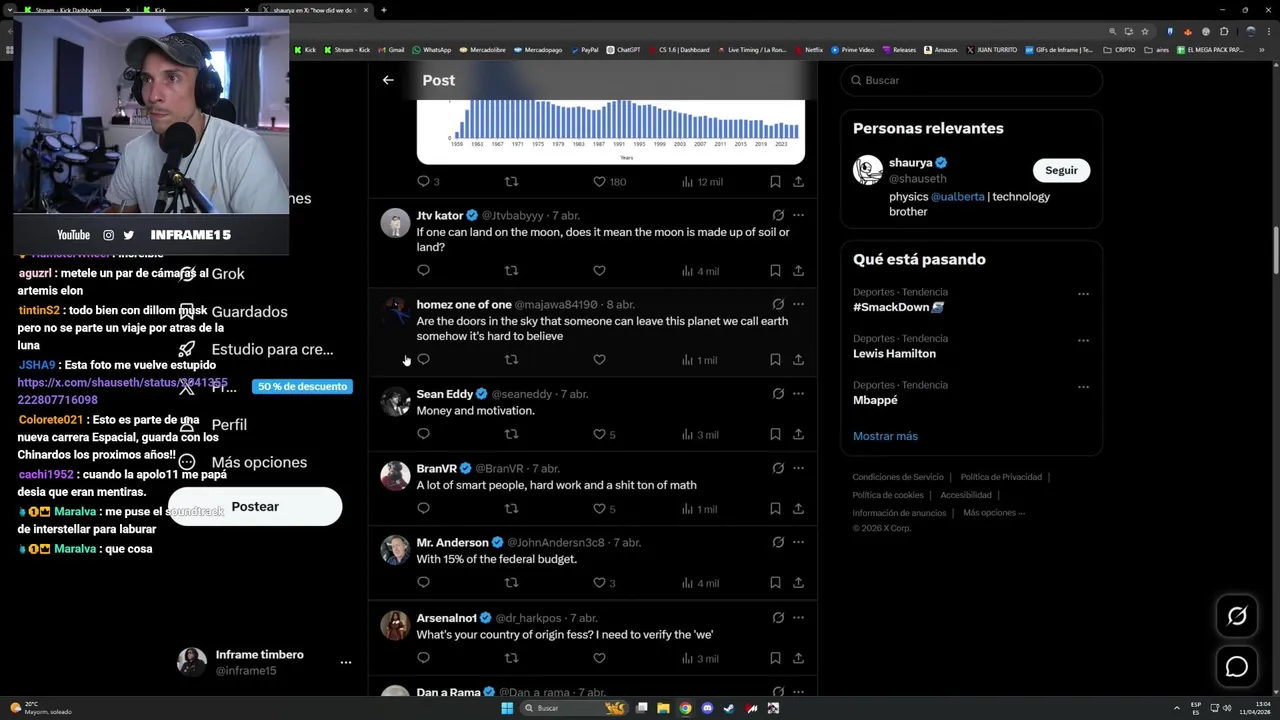Open Grok actions on Jtv kator's comment
The height and width of the screenshot is (720, 1280).
[778, 215]
